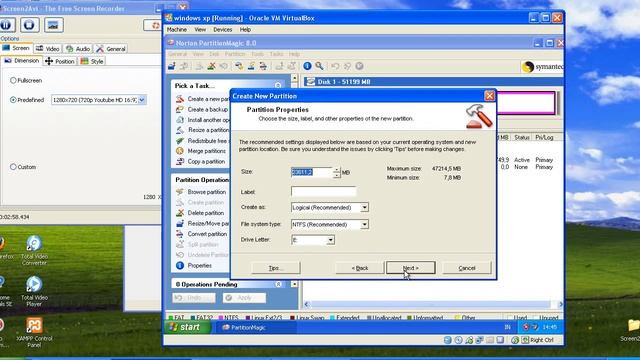Click the VirtualBox hard disk status icon
Viewport: 640px width, 360px height.
pos(447,340)
